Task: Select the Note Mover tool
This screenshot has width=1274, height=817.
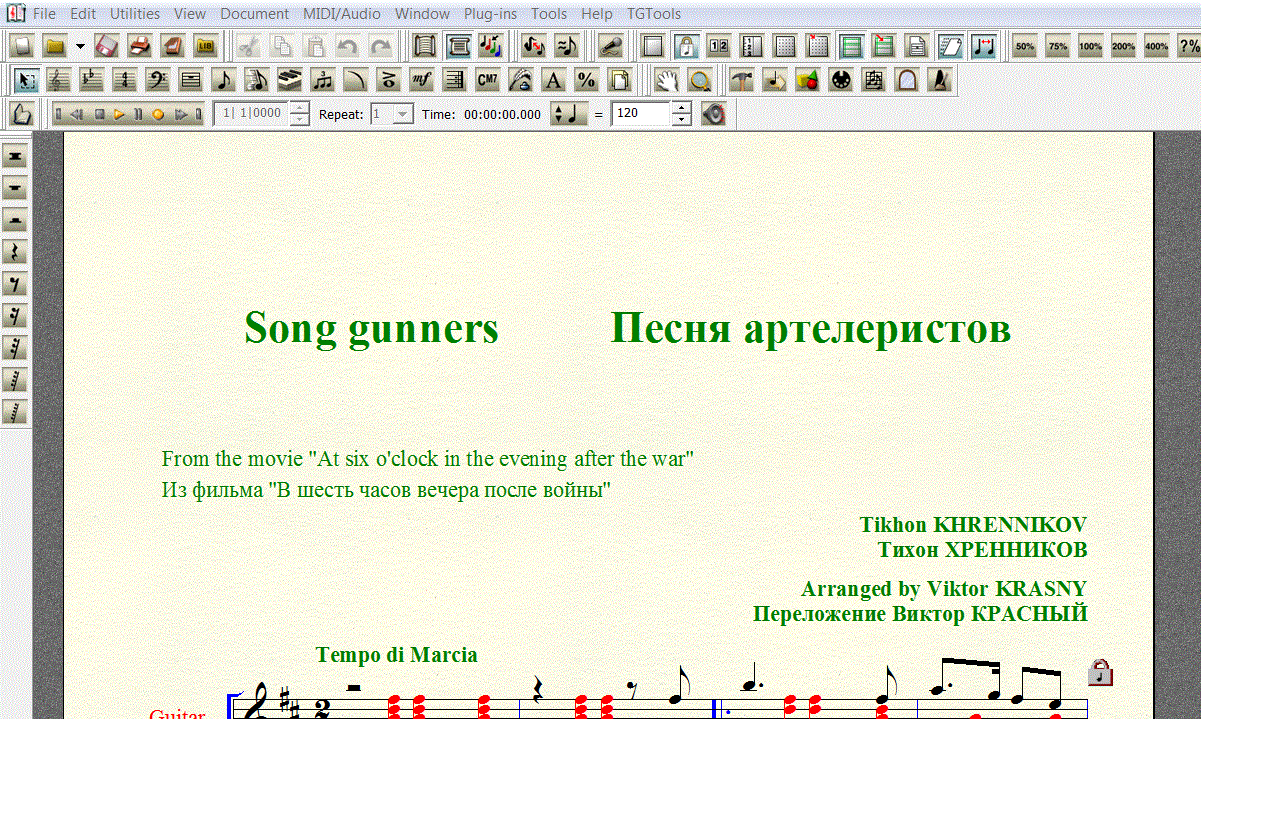Action: click(x=774, y=80)
